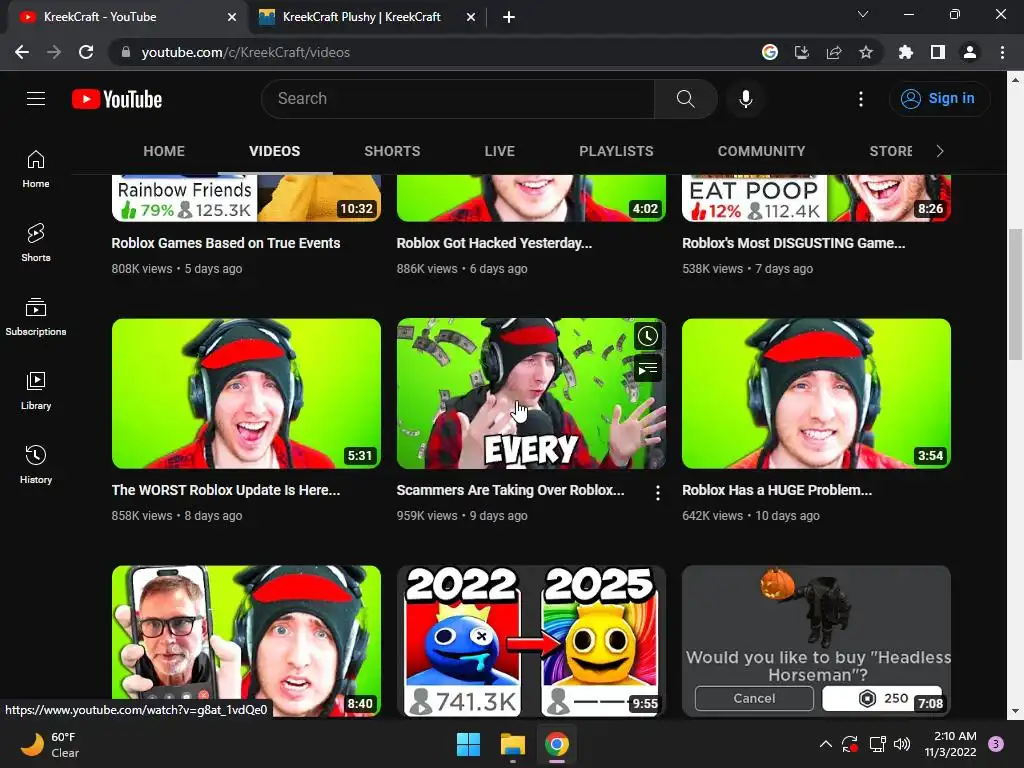This screenshot has height=768, width=1024.
Task: Open the Chrome tab search dropdown
Action: [863, 14]
